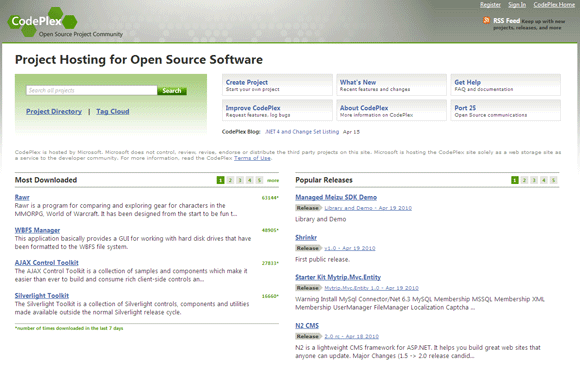Open the Tag Cloud link

[113, 111]
